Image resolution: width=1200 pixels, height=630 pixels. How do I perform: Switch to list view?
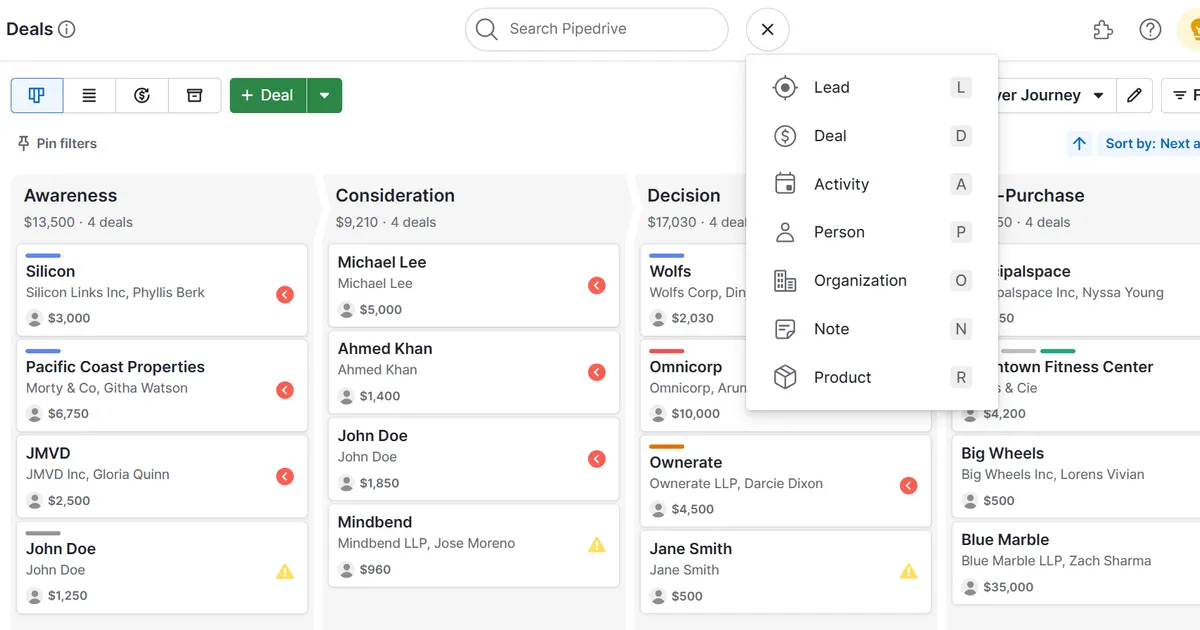(x=89, y=95)
